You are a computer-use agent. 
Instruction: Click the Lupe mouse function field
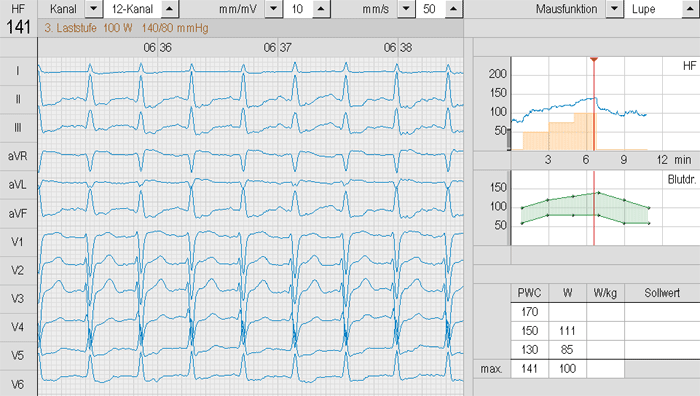(x=653, y=8)
